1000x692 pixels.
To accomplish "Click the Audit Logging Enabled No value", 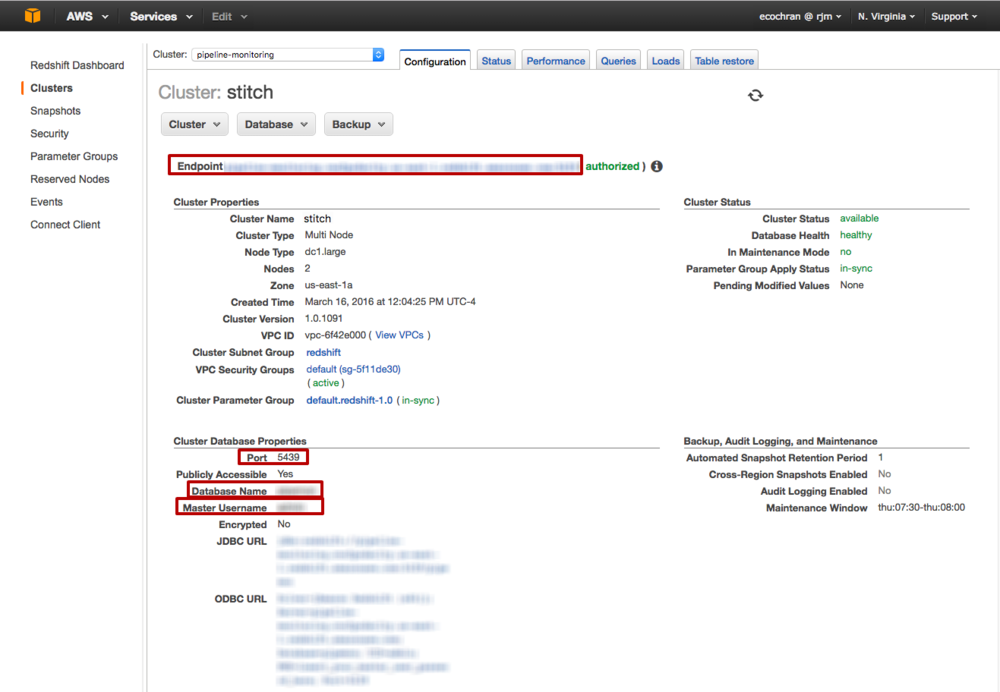I will [885, 490].
